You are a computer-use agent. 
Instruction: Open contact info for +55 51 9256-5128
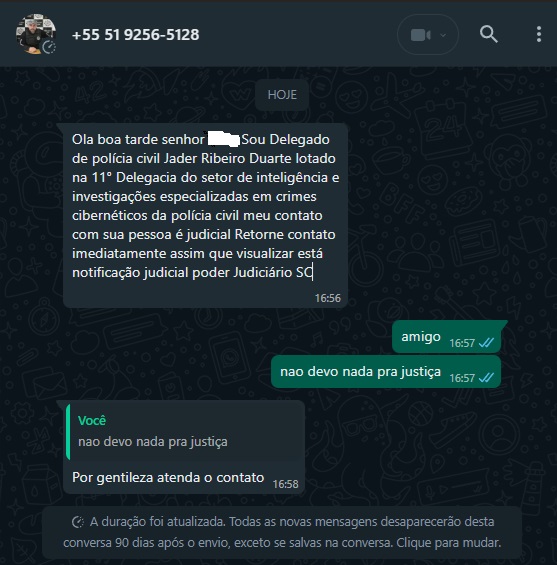135,35
